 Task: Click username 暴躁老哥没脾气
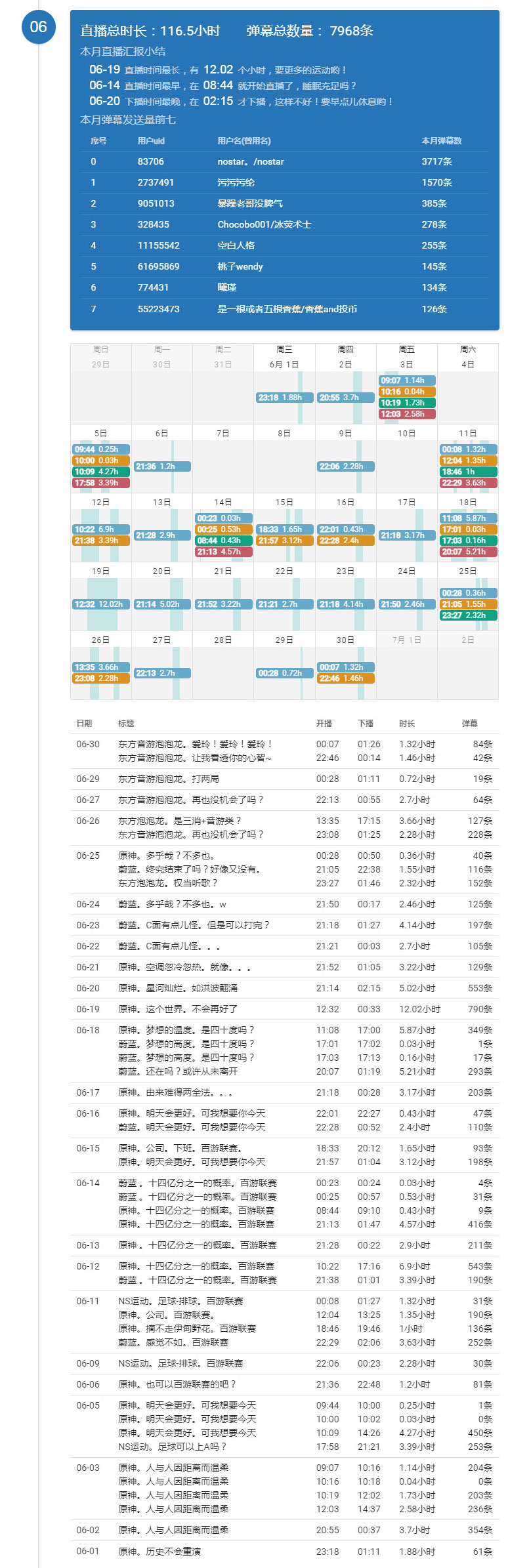tap(250, 203)
